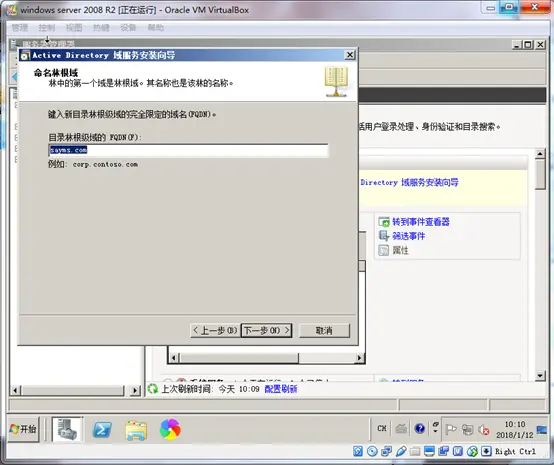The image size is (554, 465).
Task: Click the events list horizontal scrollbar right arrow
Action: tap(359, 358)
